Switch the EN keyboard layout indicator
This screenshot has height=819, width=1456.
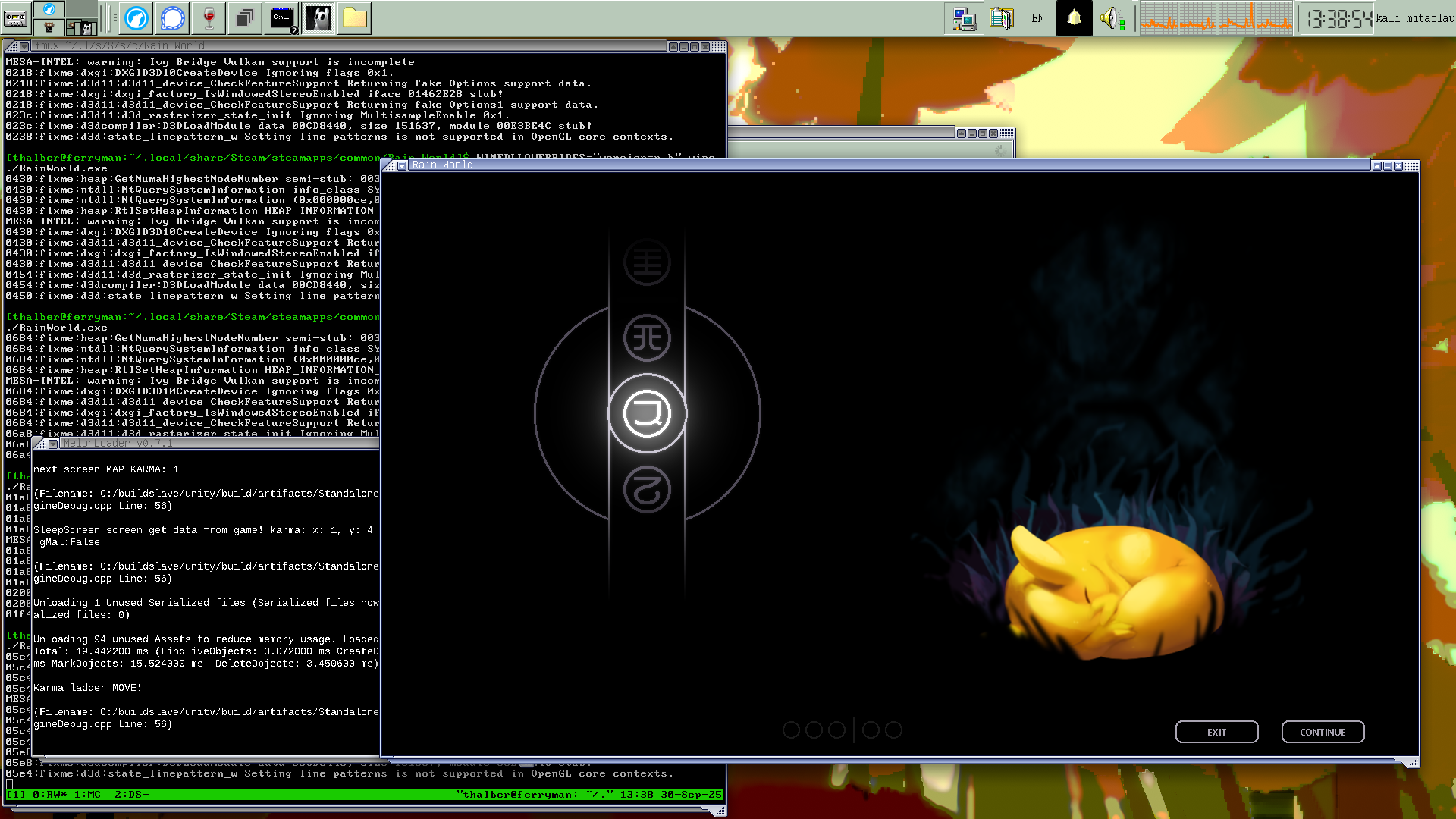point(1037,17)
